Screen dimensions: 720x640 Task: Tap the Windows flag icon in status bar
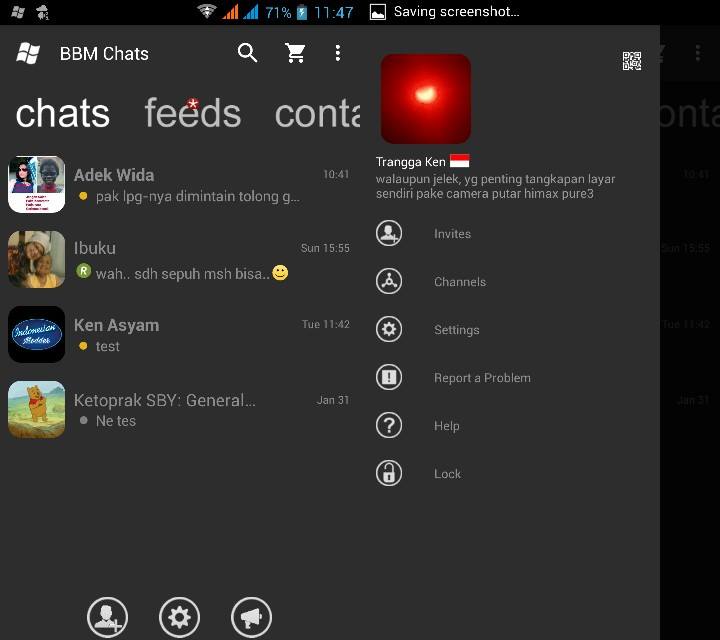18,11
